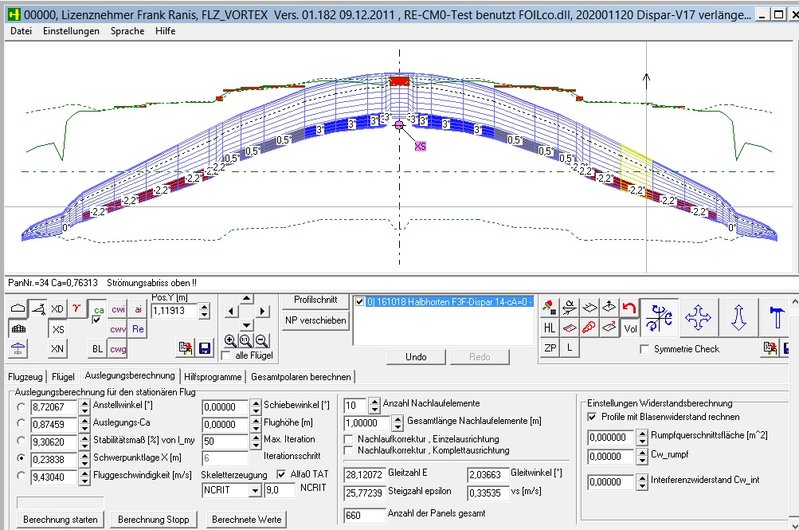Uncheck Profile mit Blasenwiderstand rechnen
The height and width of the screenshot is (530, 799).
click(592, 415)
